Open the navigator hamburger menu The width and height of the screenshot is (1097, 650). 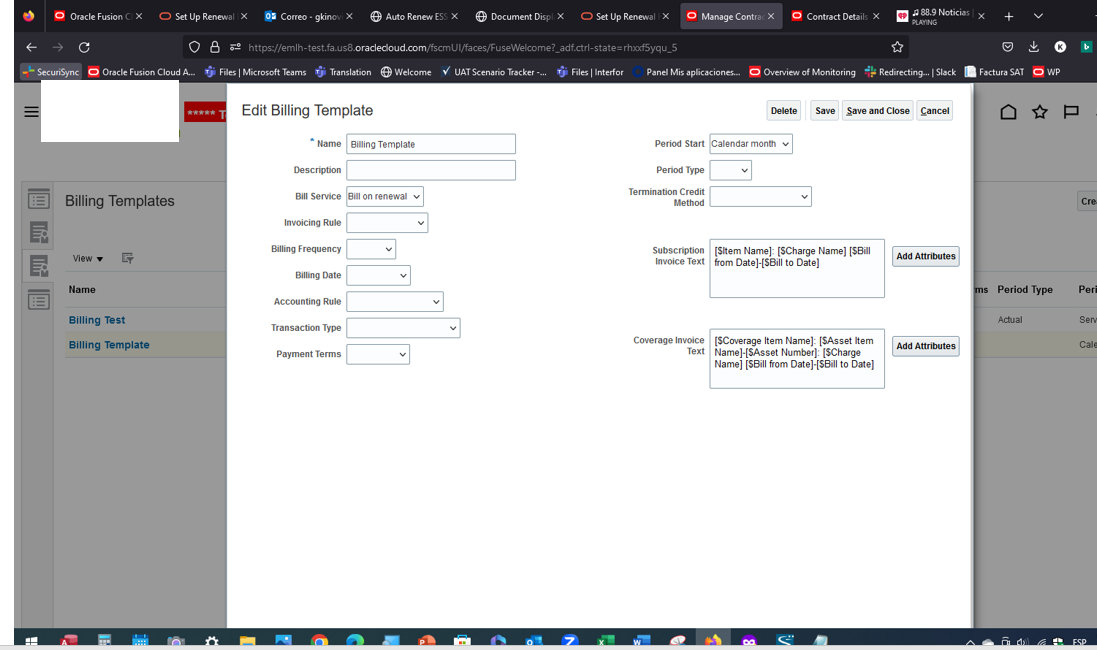[x=31, y=112]
